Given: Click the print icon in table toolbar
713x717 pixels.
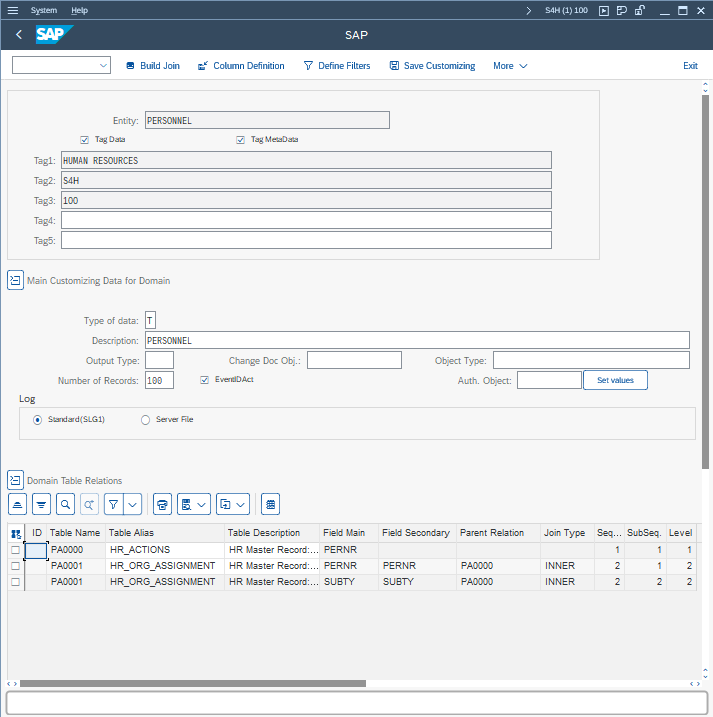Looking at the screenshot, I should 163,503.
